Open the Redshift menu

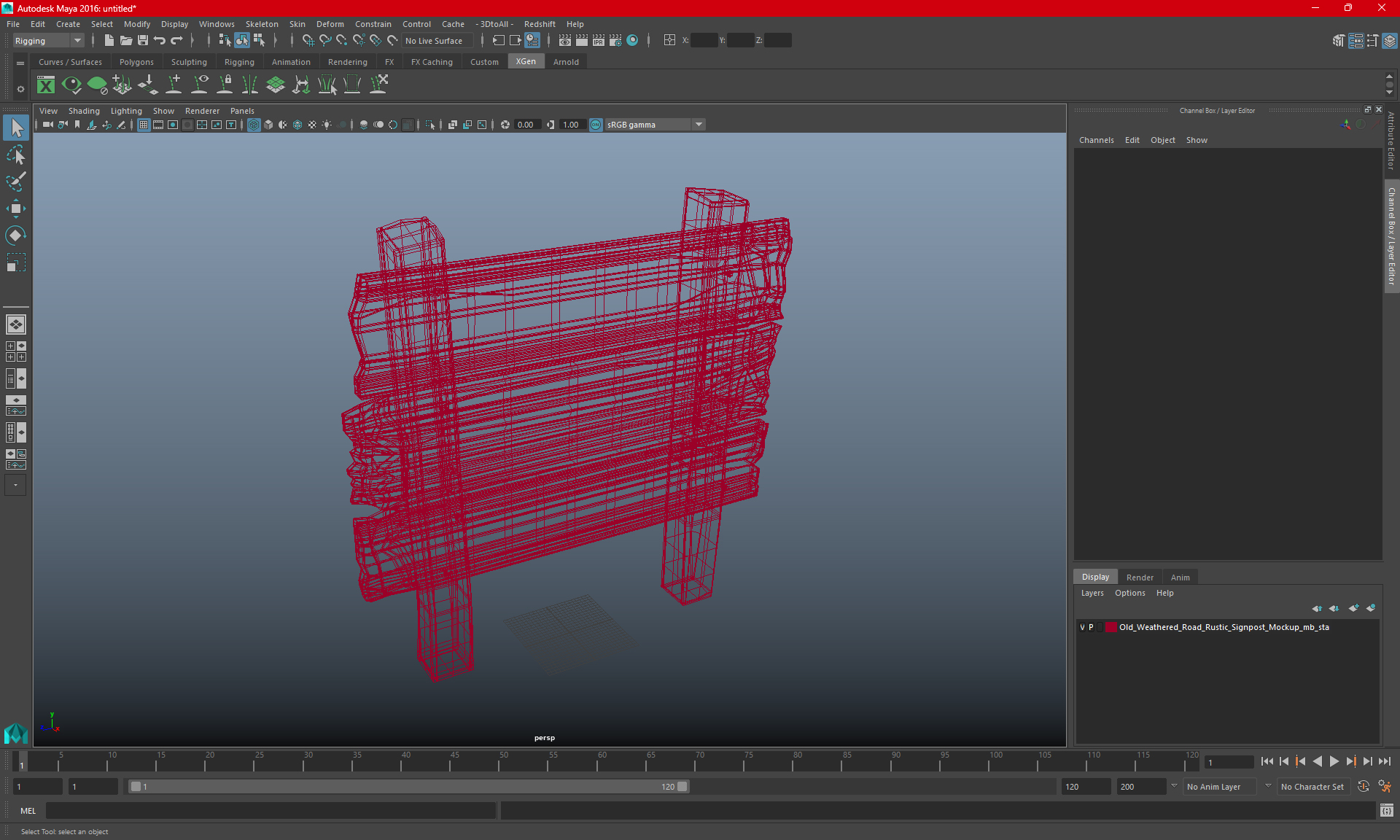tap(540, 24)
